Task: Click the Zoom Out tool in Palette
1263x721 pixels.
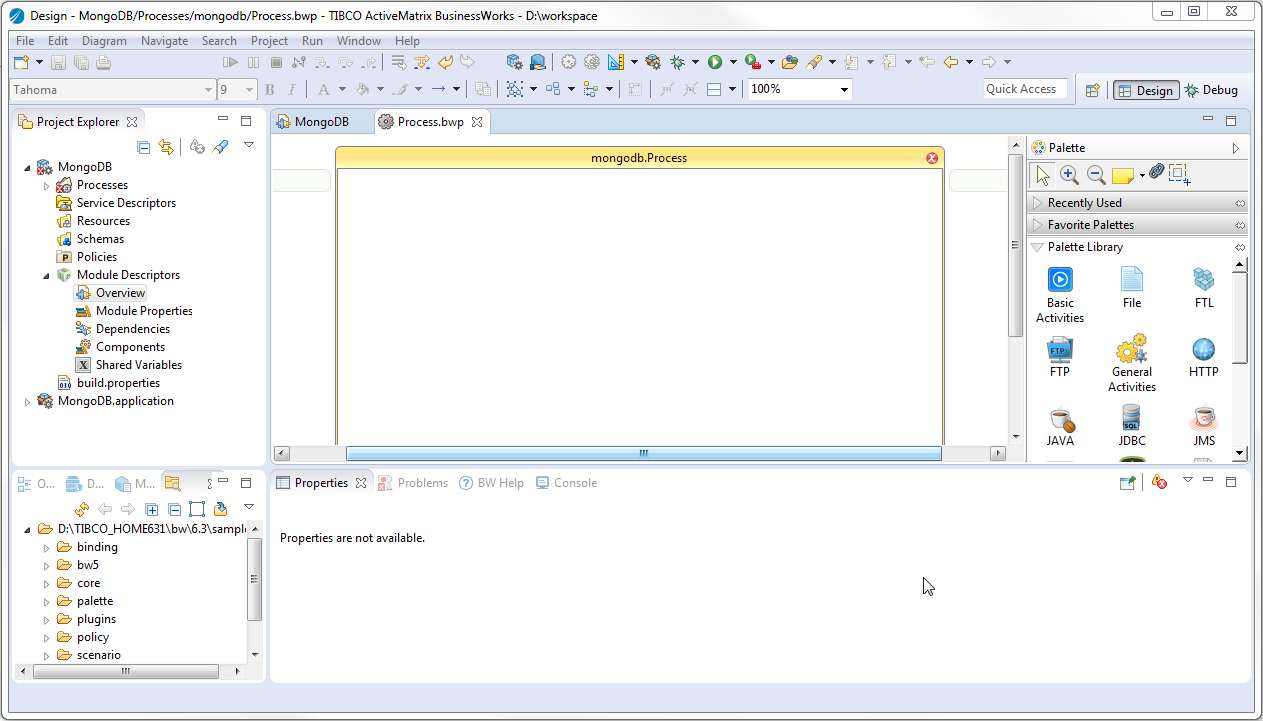Action: [x=1096, y=175]
